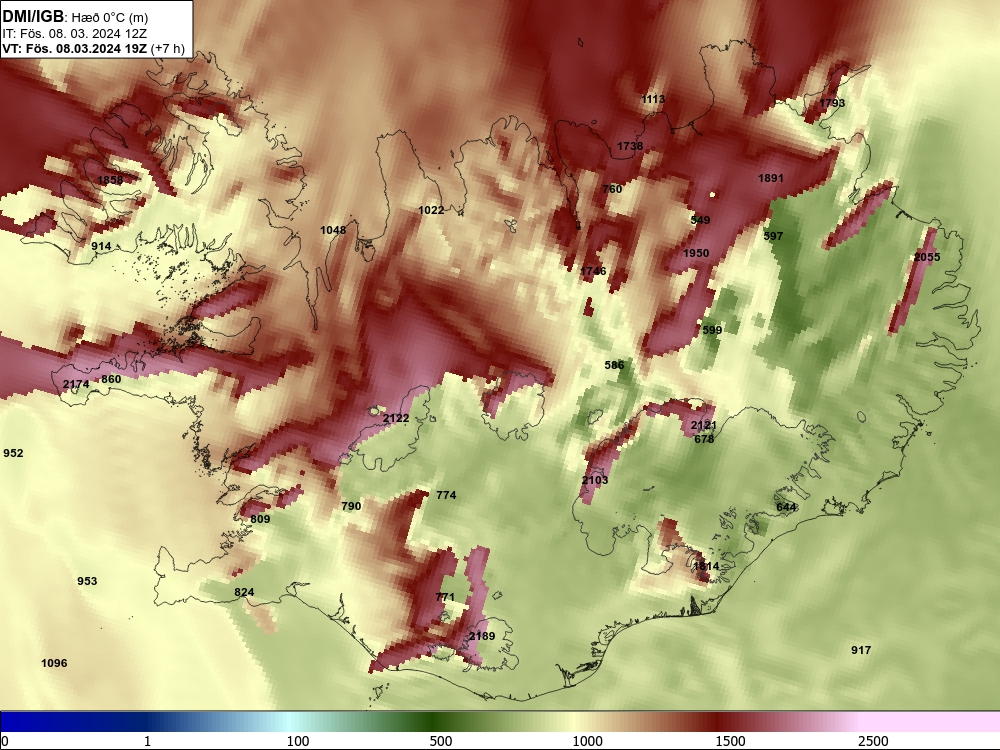Click the map value 914
Screen dimensions: 1000x750
click(x=101, y=246)
